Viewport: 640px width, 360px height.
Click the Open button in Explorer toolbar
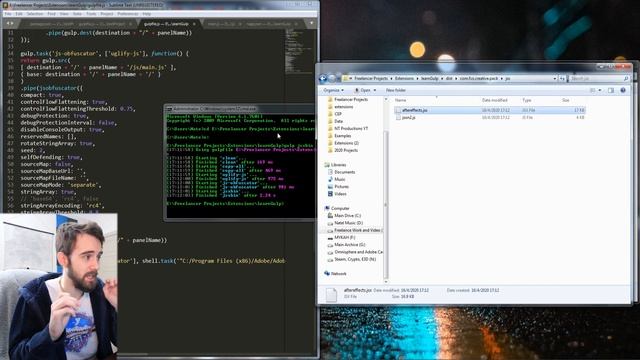click(x=362, y=90)
